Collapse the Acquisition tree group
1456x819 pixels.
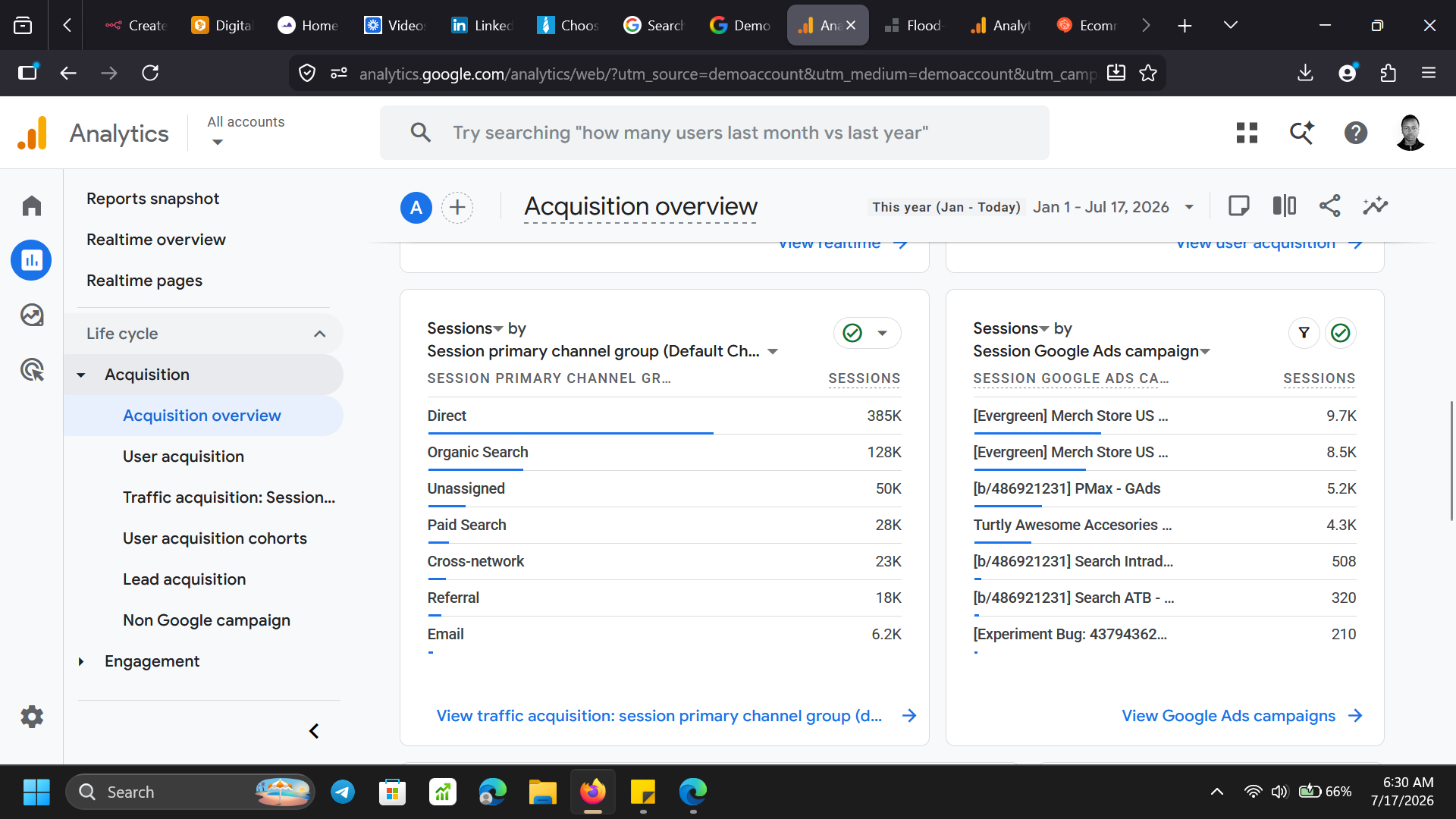(x=81, y=375)
